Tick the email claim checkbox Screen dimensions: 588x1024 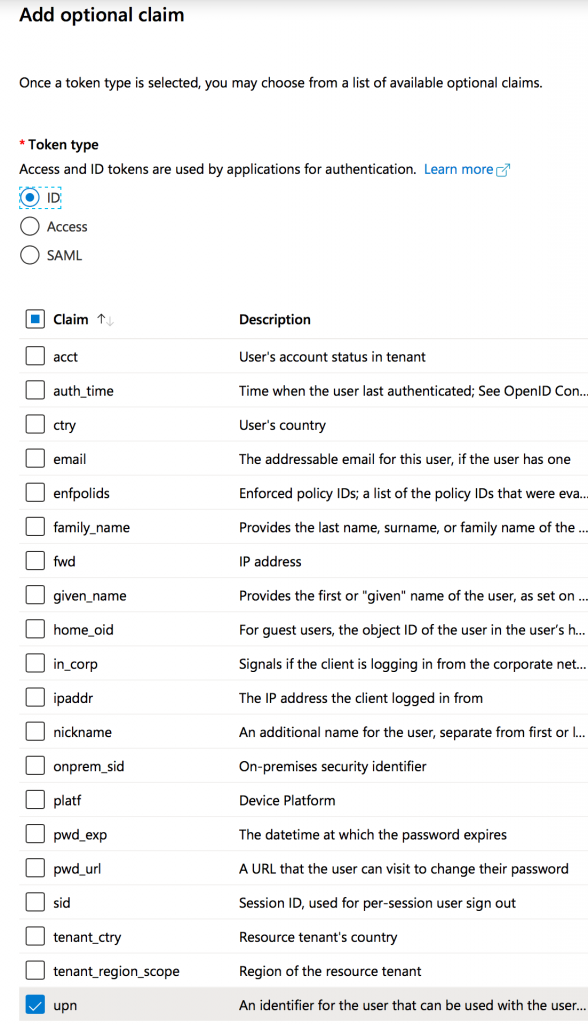(35, 459)
